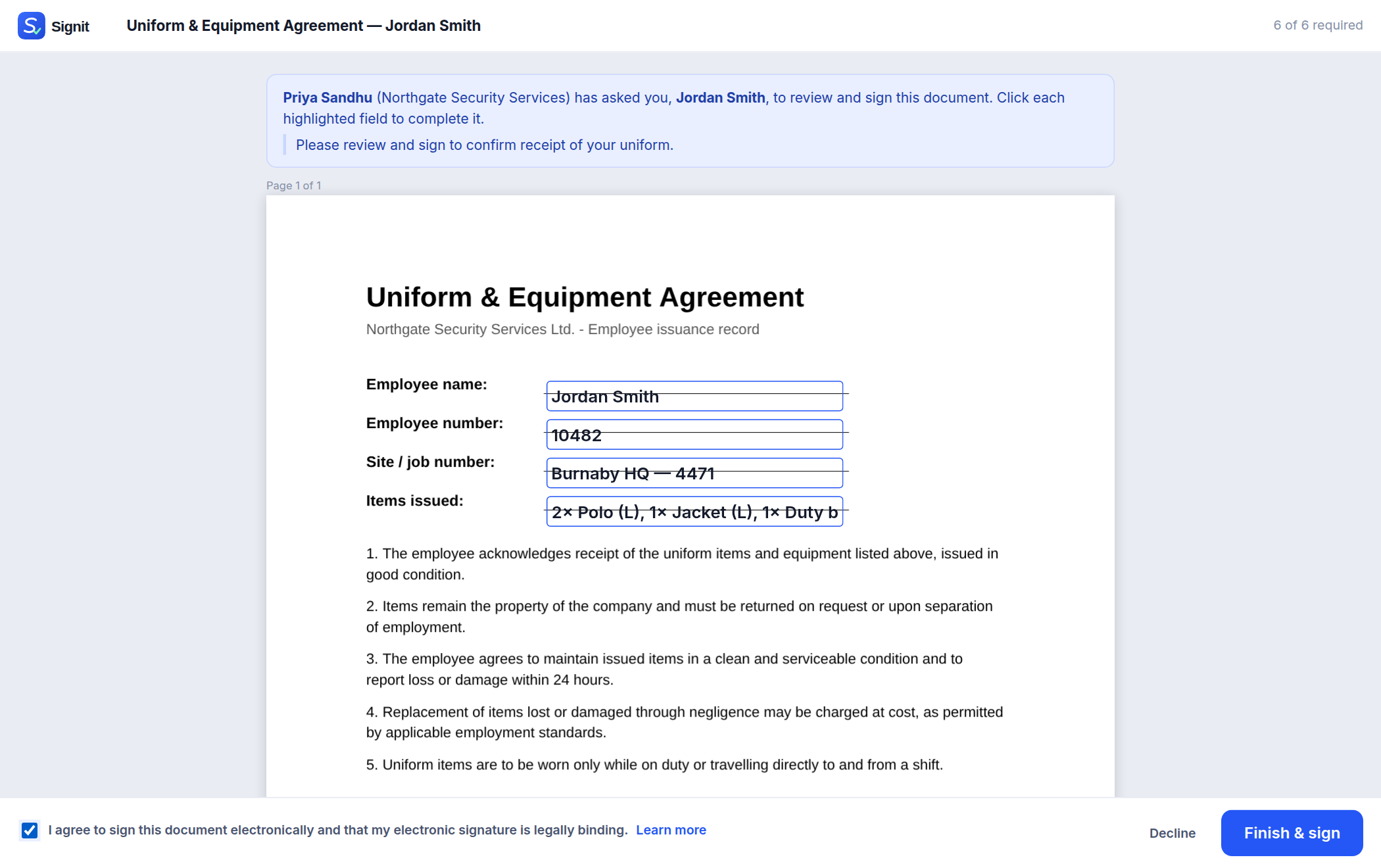1381x868 pixels.
Task: Click the 'Items issued:' label
Action: click(415, 501)
